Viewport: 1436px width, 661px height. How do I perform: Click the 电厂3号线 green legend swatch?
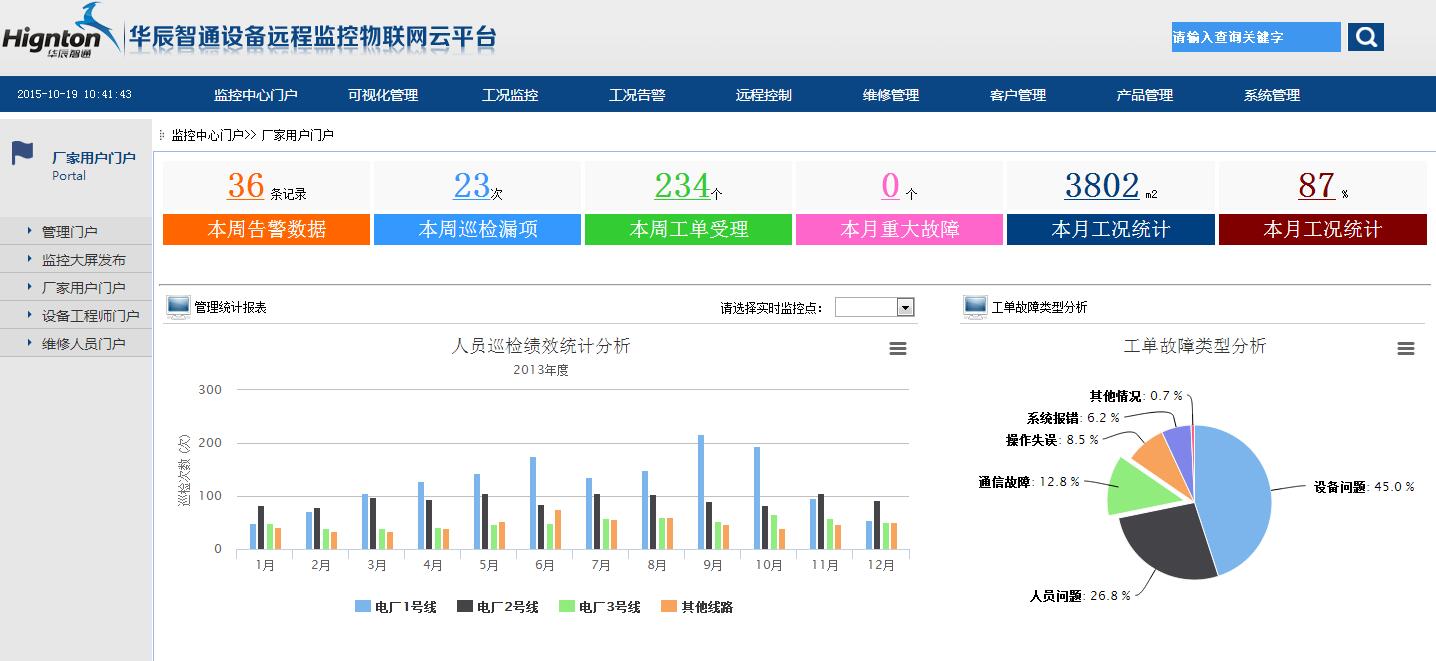(568, 606)
